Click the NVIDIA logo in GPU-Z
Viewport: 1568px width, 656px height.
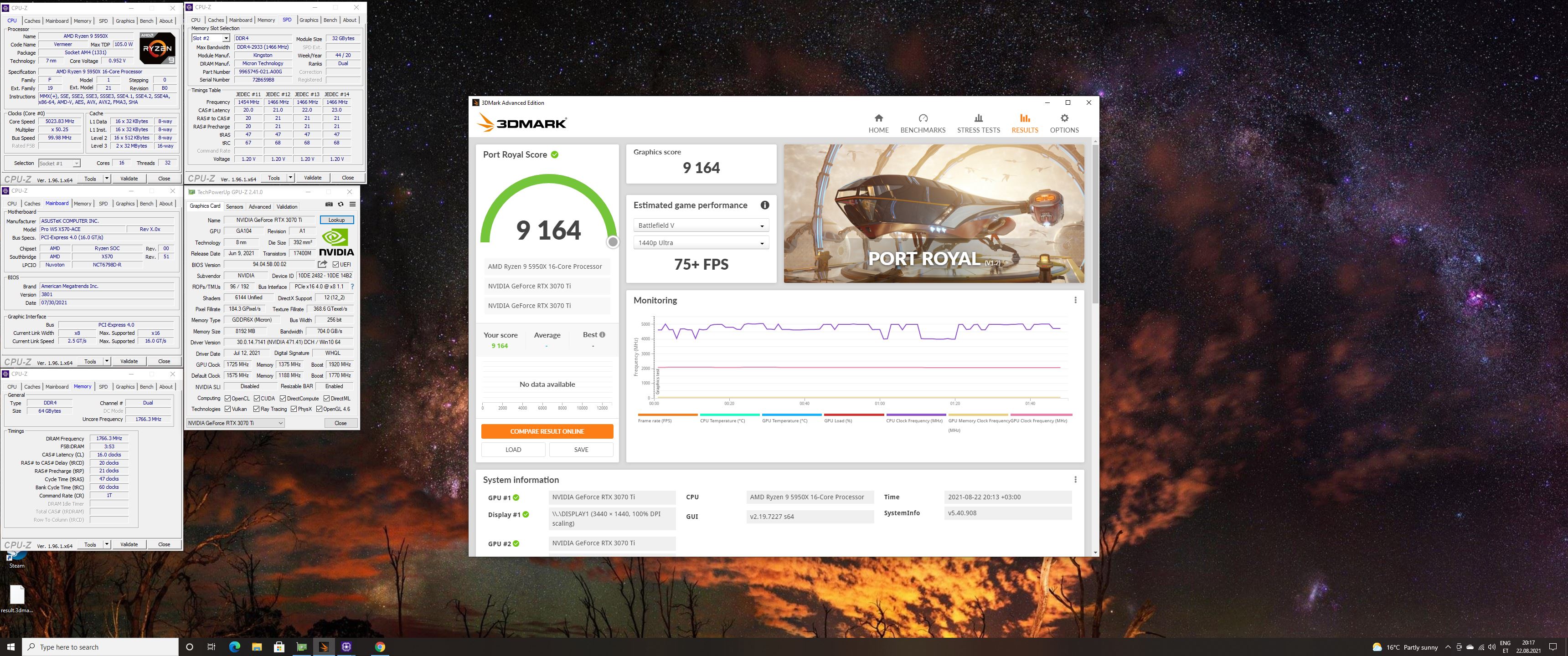(336, 242)
